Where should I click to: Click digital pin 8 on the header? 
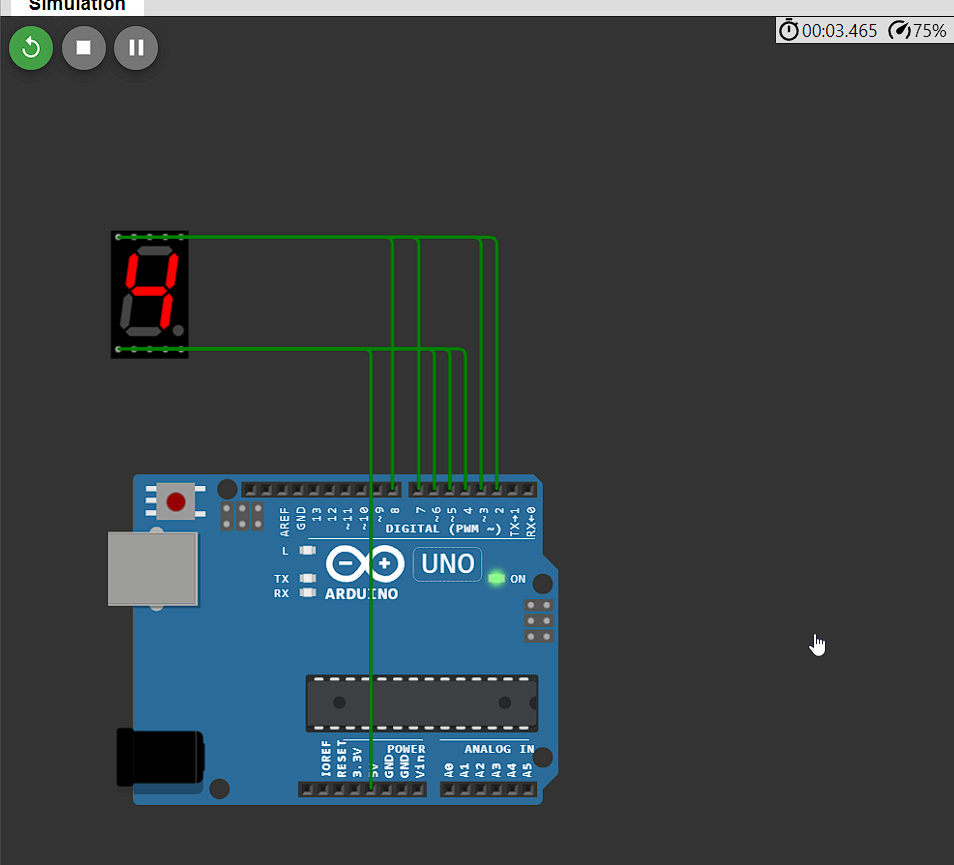point(394,489)
